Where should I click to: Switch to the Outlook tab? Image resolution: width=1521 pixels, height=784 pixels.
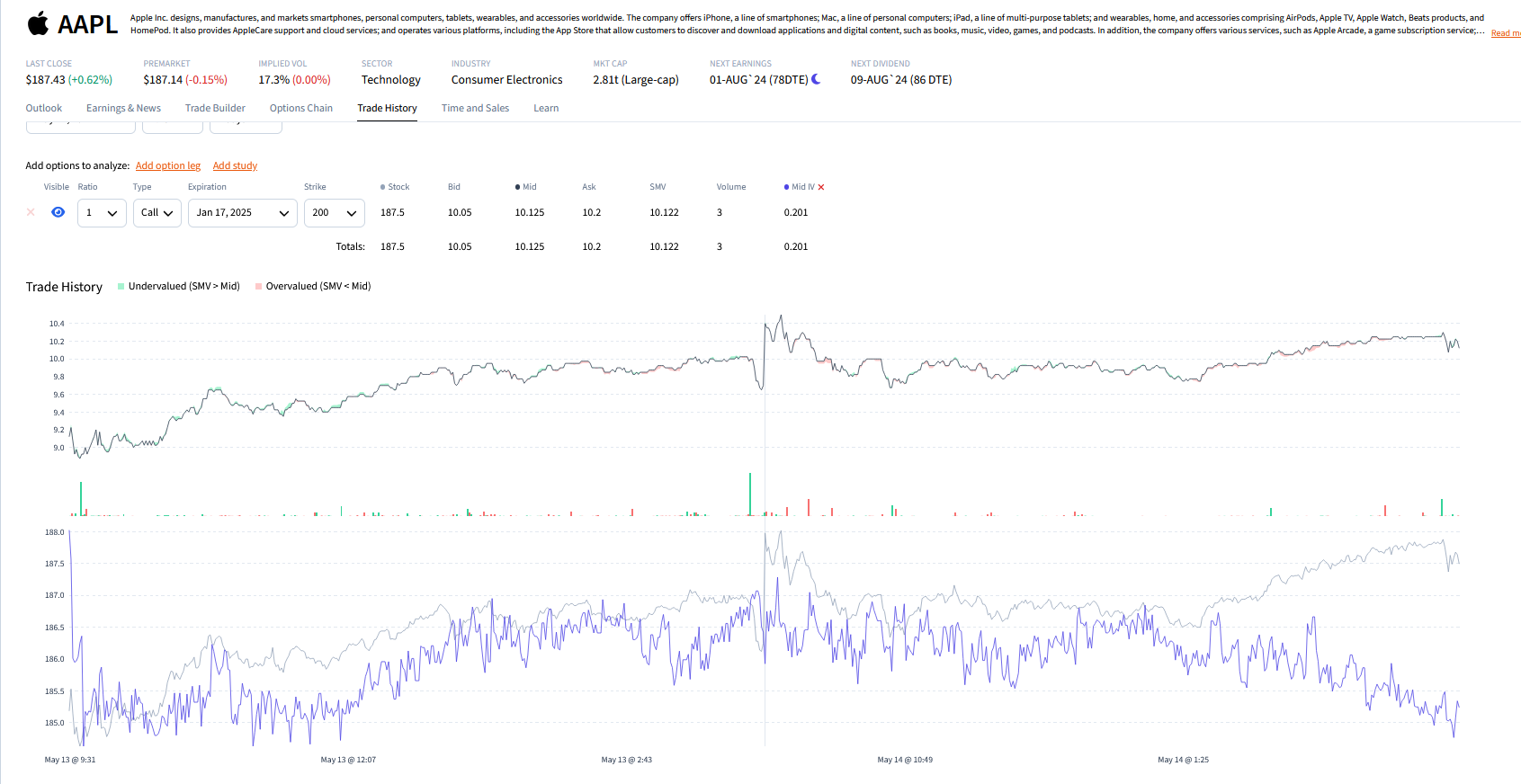click(44, 108)
